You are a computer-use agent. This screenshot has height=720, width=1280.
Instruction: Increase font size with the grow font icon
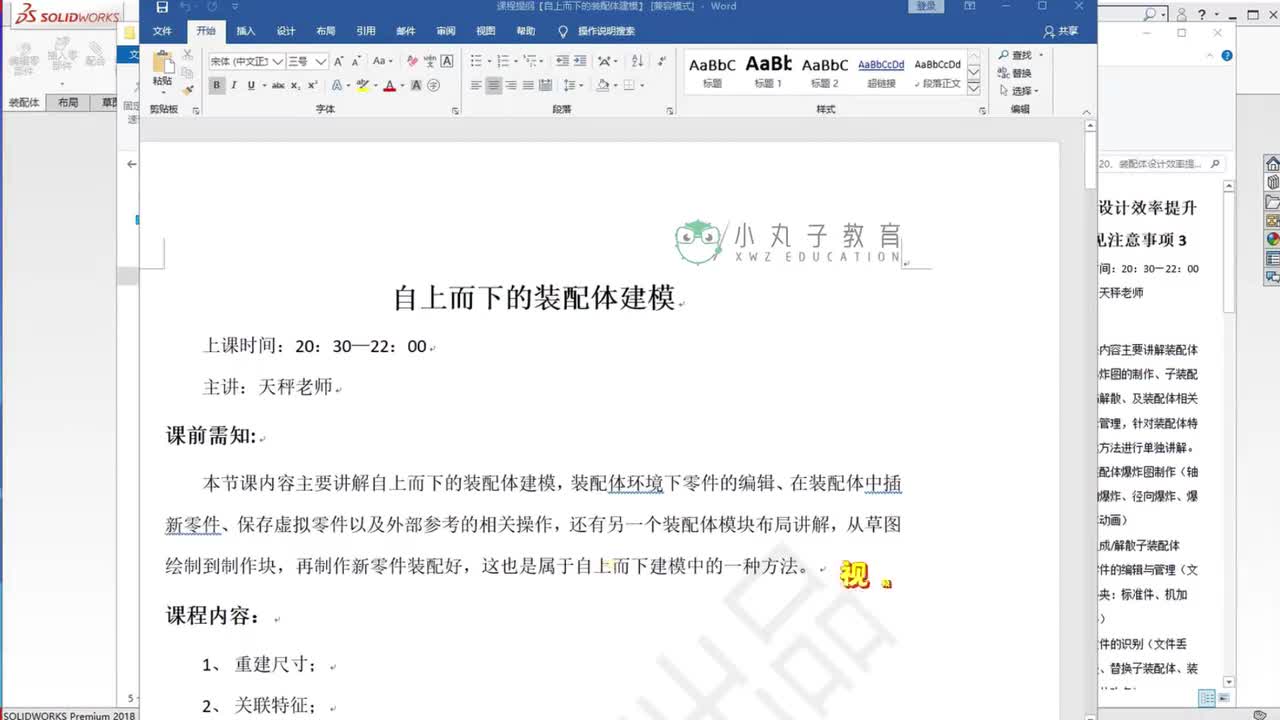339,61
